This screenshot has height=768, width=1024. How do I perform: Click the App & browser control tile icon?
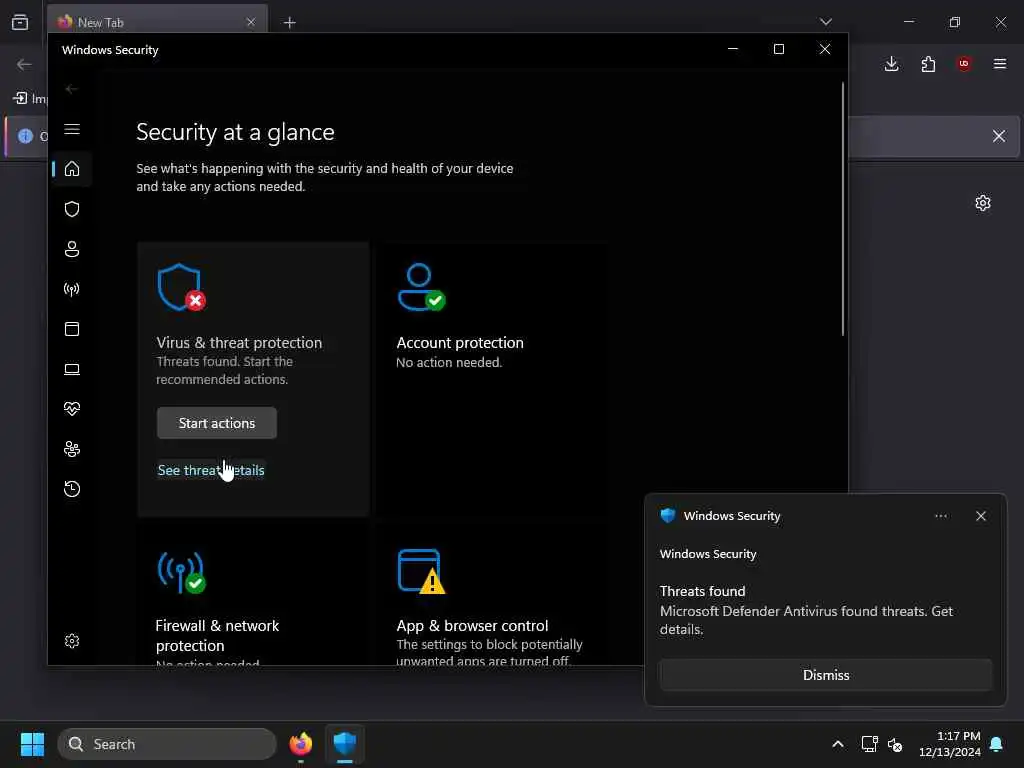pyautogui.click(x=421, y=572)
